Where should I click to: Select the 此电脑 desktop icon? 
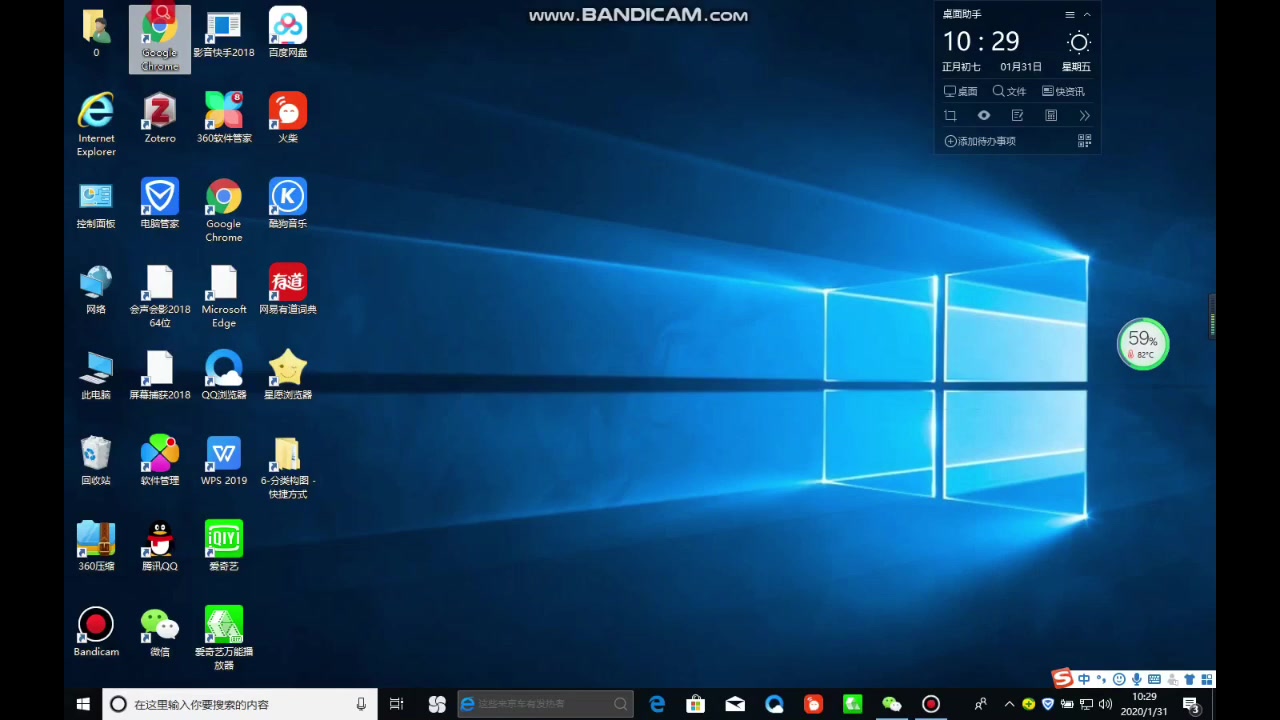pyautogui.click(x=96, y=375)
